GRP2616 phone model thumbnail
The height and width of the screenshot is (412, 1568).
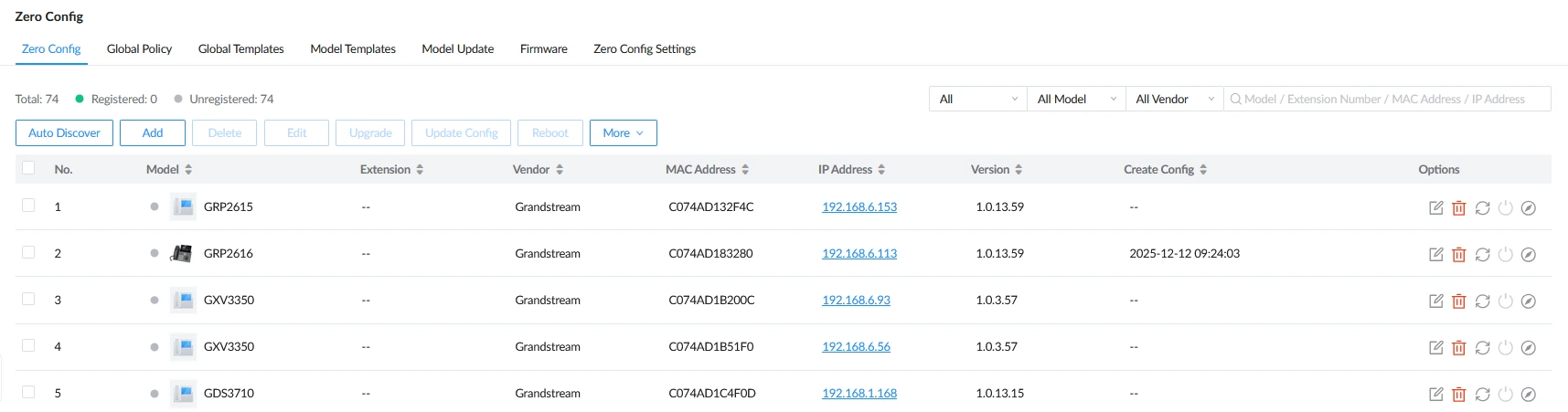(182, 253)
